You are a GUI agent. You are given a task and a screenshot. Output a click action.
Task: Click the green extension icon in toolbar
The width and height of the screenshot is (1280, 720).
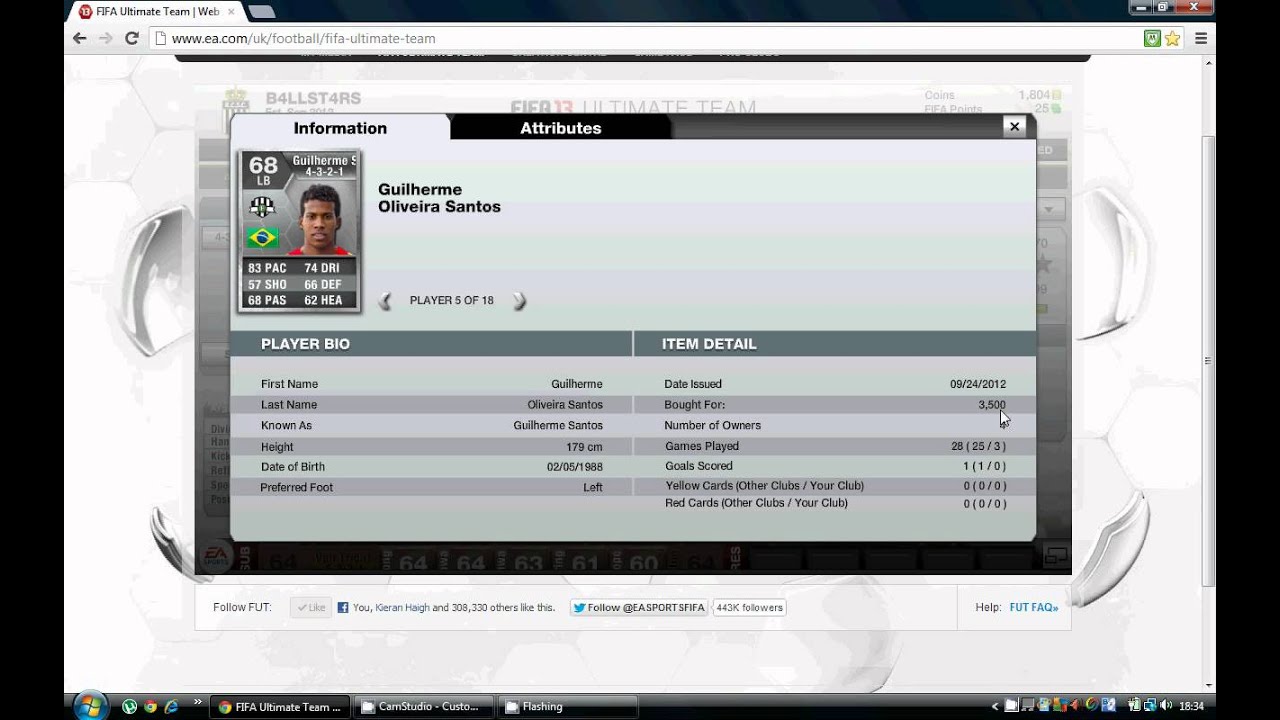point(1152,38)
